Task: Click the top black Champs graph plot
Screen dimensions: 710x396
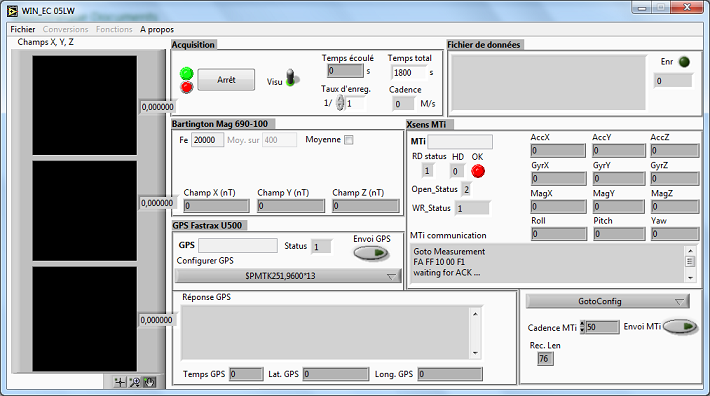Action: point(85,105)
